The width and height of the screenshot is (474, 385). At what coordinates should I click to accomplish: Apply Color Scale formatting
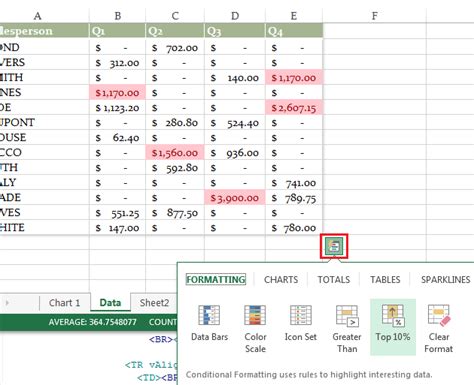coord(255,329)
